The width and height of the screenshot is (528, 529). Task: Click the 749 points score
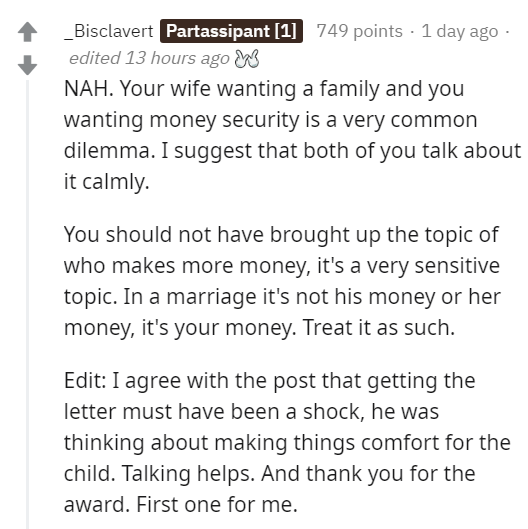click(360, 31)
